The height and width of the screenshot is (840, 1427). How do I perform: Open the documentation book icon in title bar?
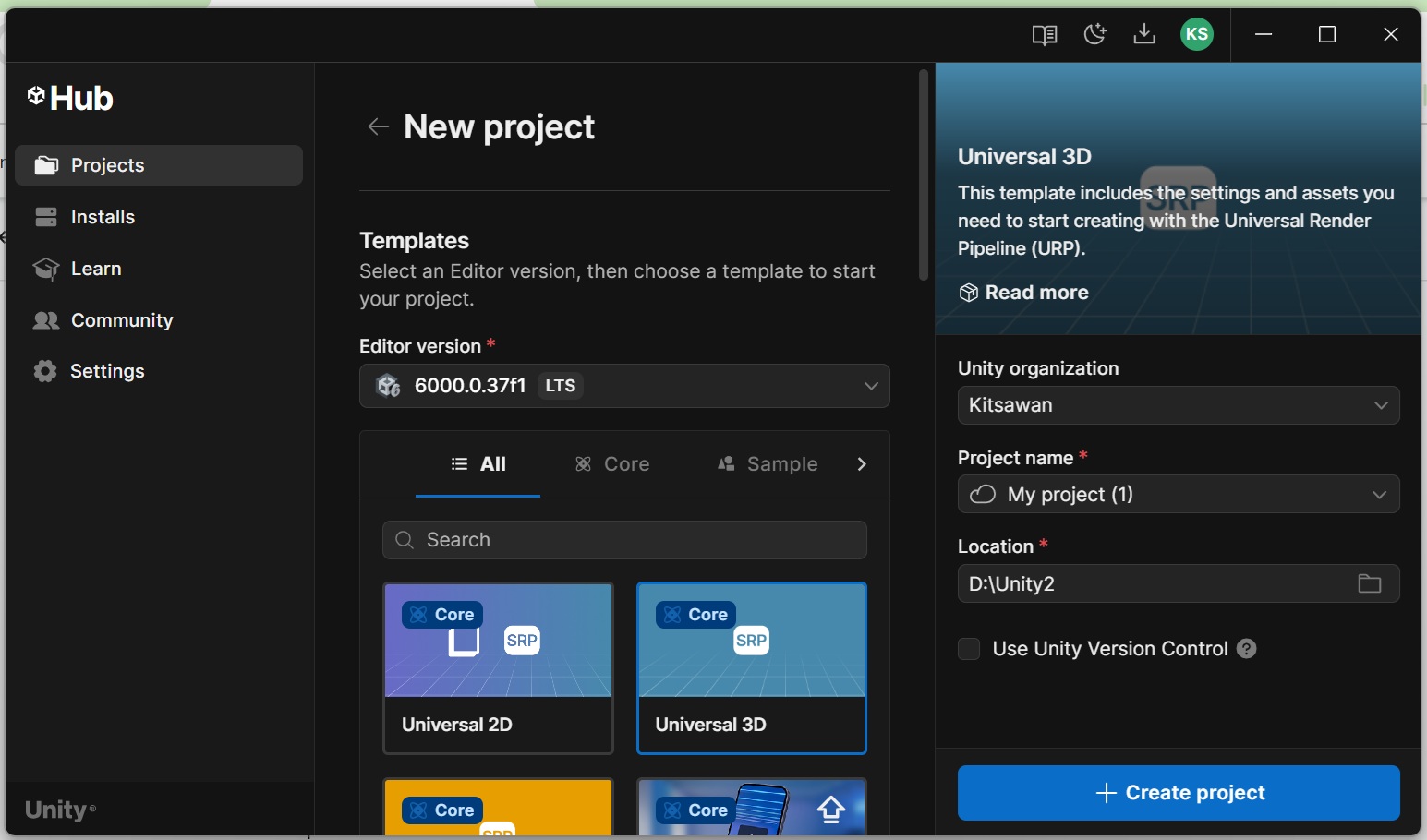click(x=1045, y=35)
